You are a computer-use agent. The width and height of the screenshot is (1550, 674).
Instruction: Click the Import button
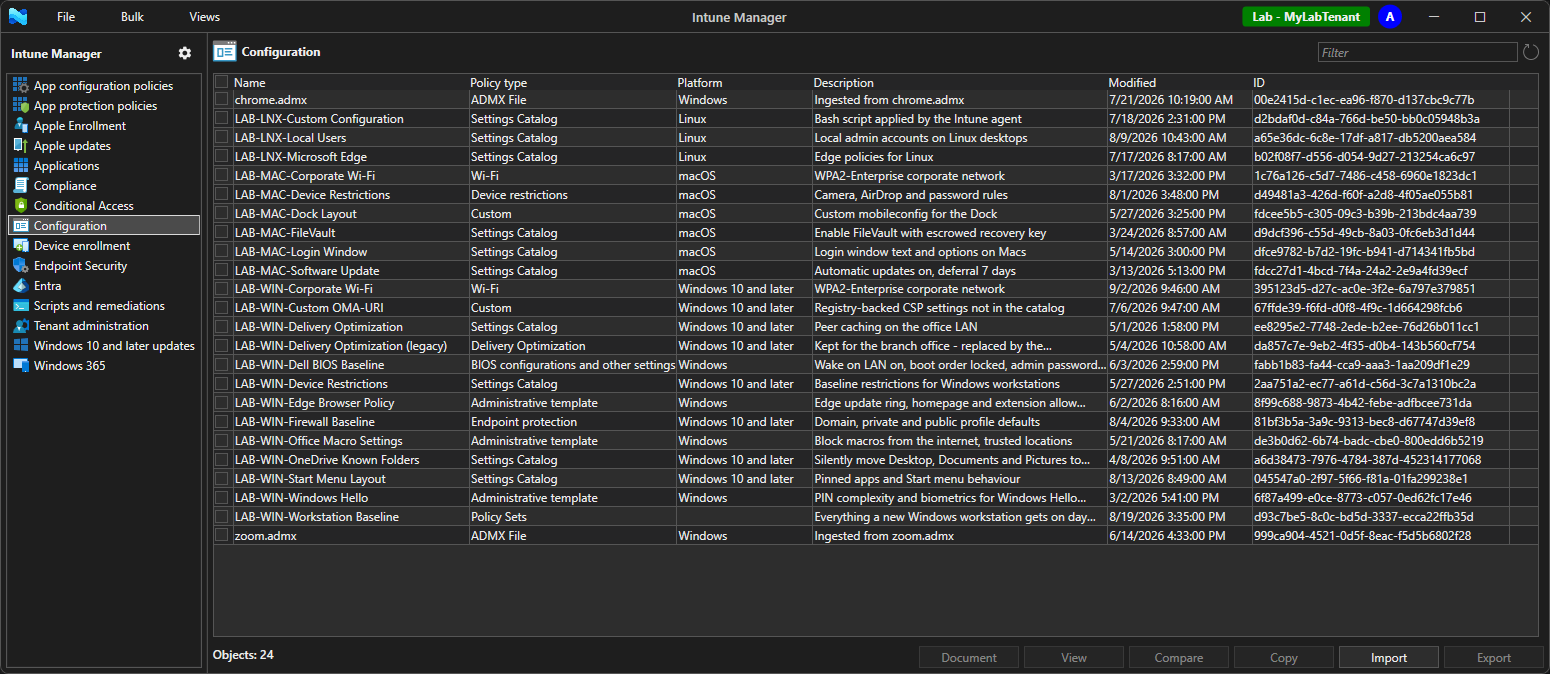[x=1388, y=658]
